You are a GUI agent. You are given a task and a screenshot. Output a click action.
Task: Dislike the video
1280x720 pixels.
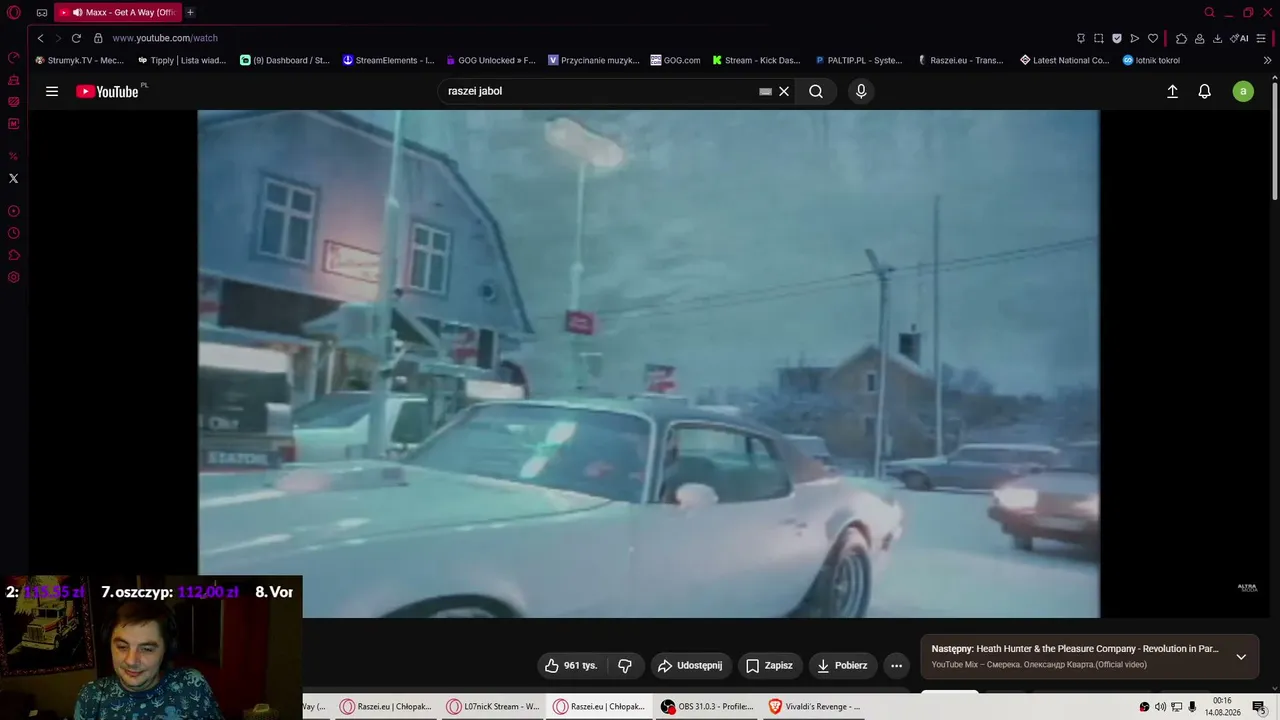click(x=625, y=665)
